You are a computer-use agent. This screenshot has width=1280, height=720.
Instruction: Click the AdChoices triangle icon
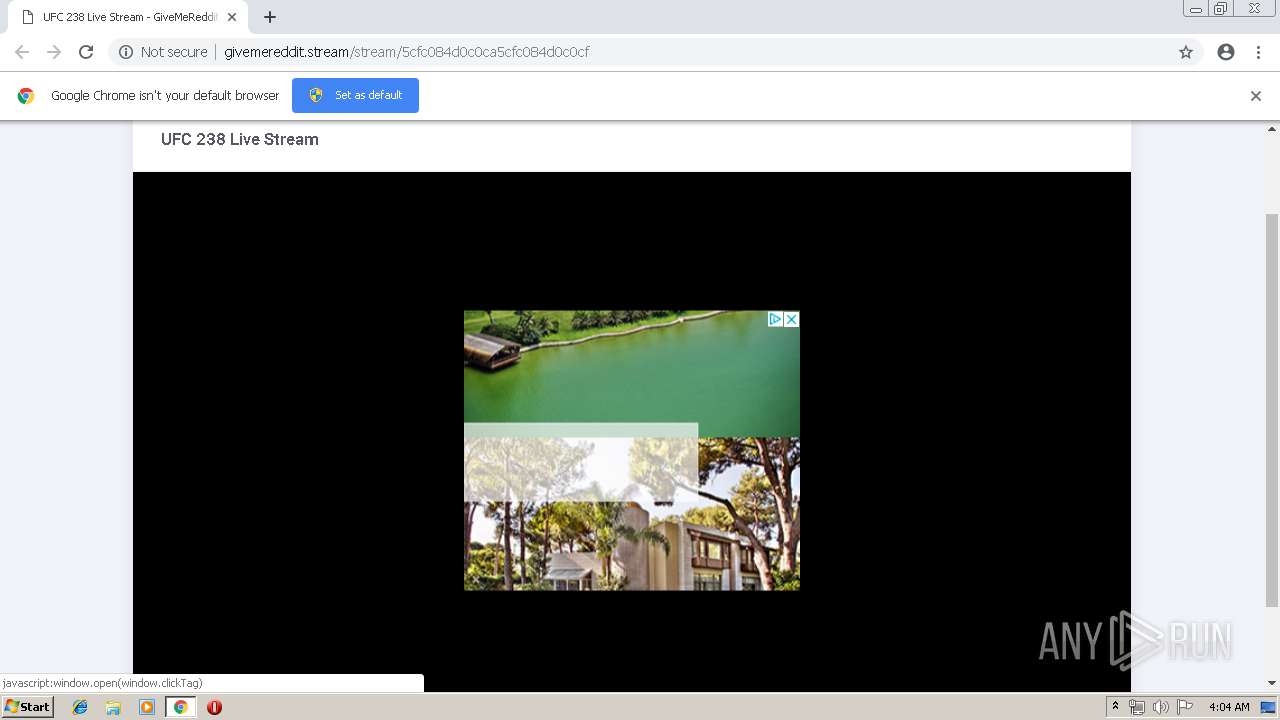tap(775, 319)
